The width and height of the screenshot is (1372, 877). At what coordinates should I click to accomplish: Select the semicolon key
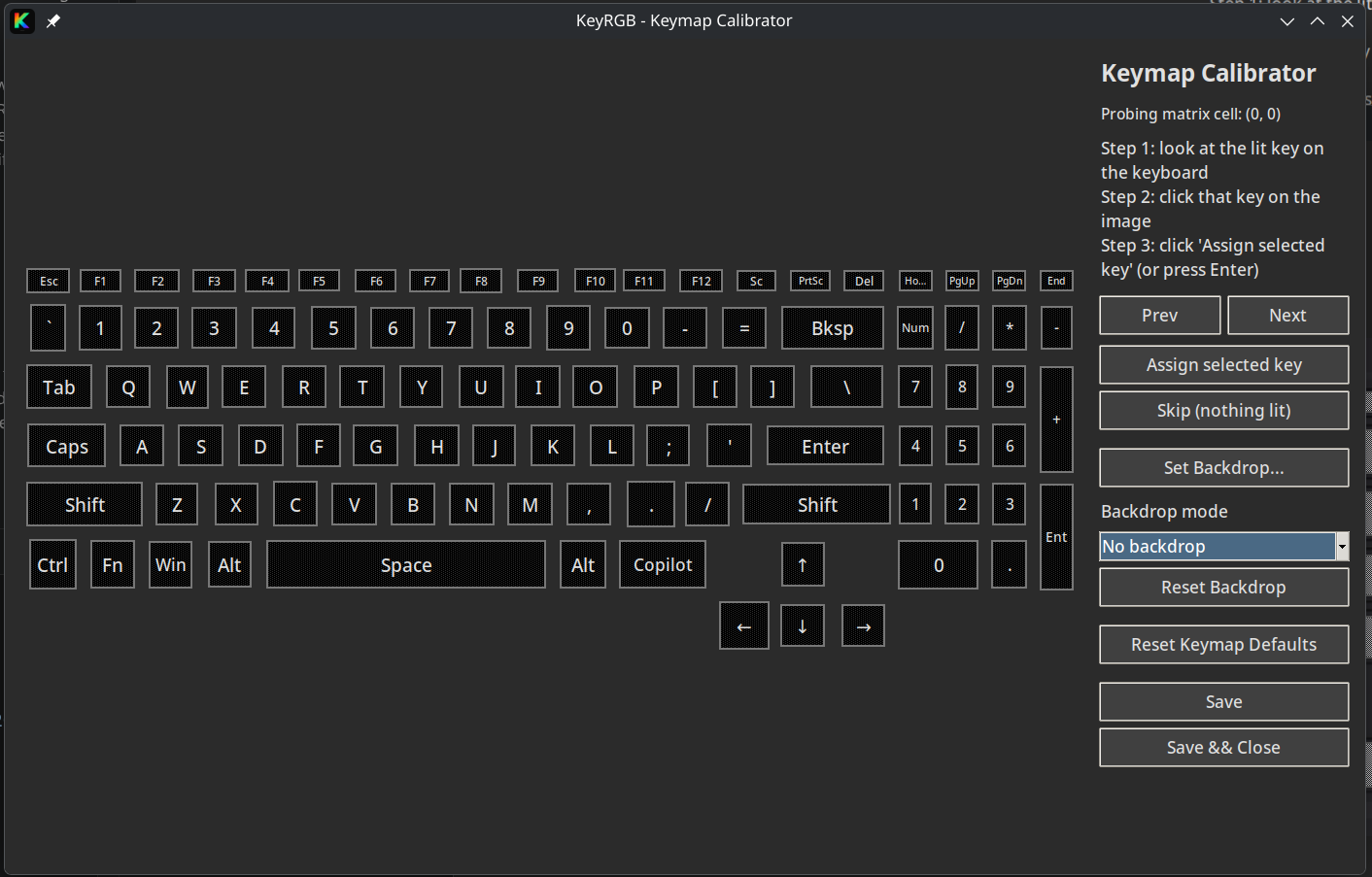[x=669, y=447]
